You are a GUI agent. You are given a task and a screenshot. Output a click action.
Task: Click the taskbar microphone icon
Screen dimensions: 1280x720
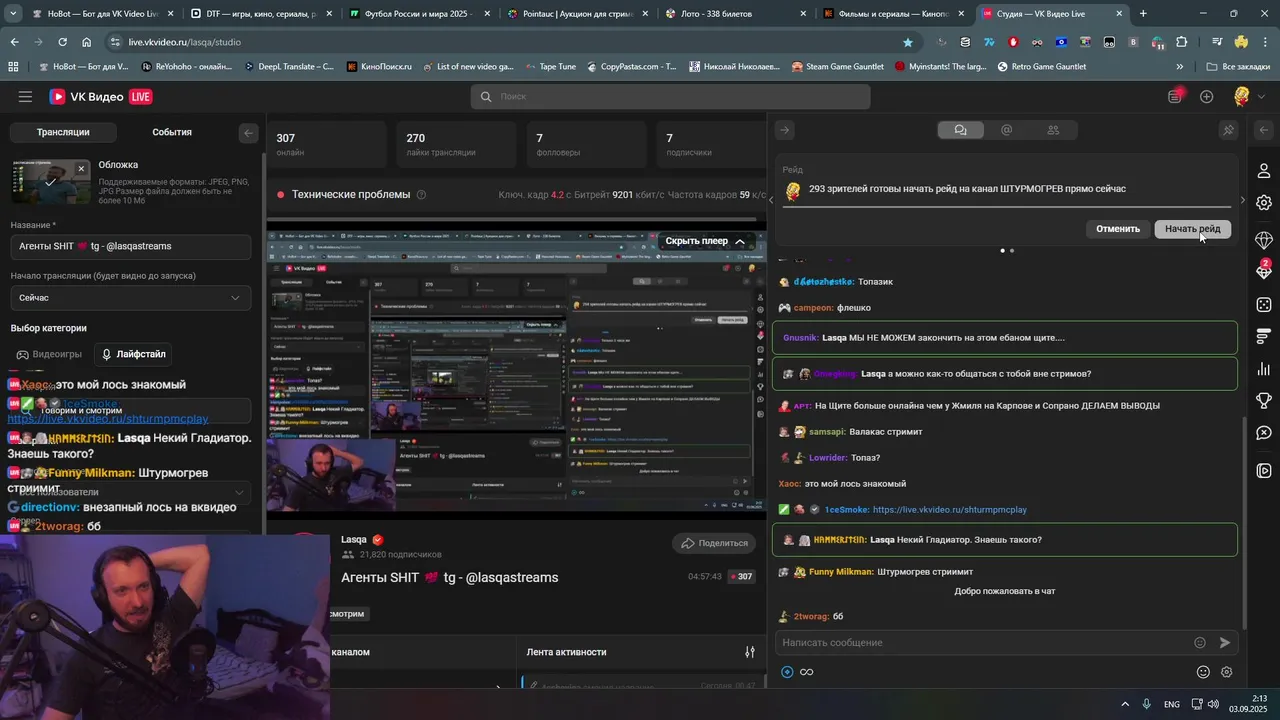click(x=1147, y=704)
